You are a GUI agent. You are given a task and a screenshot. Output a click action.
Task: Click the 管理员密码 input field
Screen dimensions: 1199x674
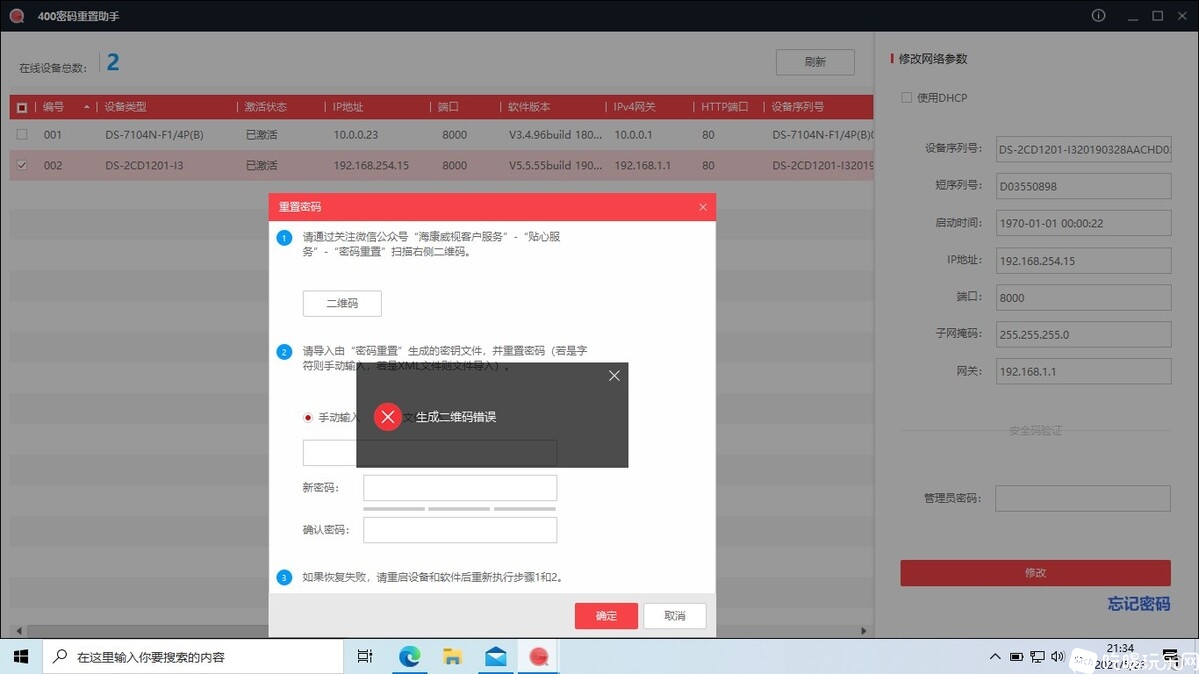pyautogui.click(x=1083, y=498)
